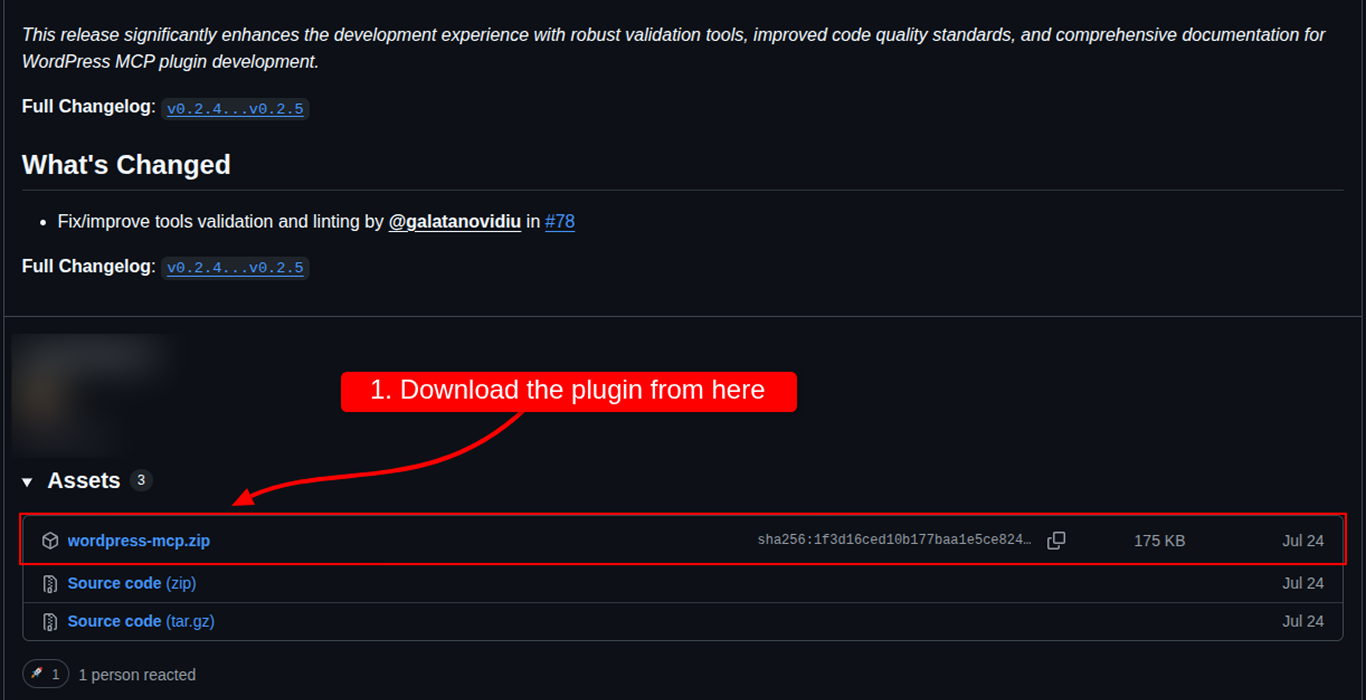Open pull request #78
This screenshot has width=1366, height=700.
click(x=560, y=221)
